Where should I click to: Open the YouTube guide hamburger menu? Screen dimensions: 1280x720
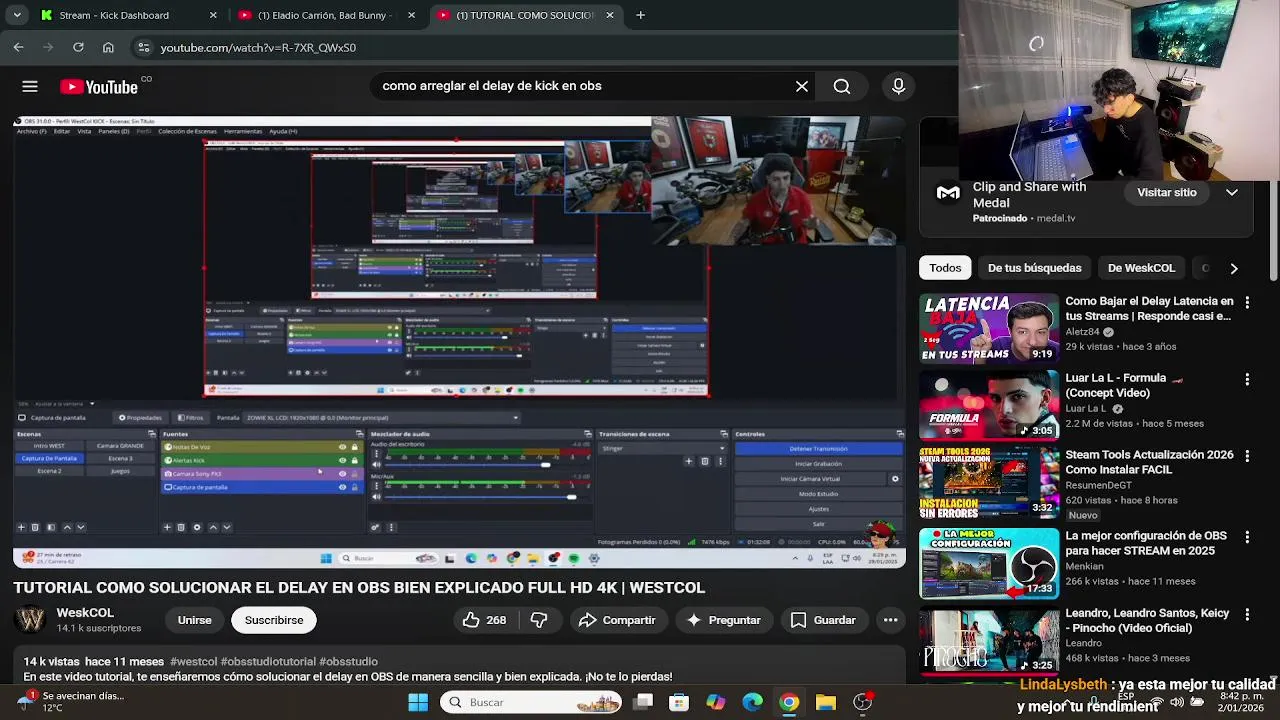[x=30, y=87]
